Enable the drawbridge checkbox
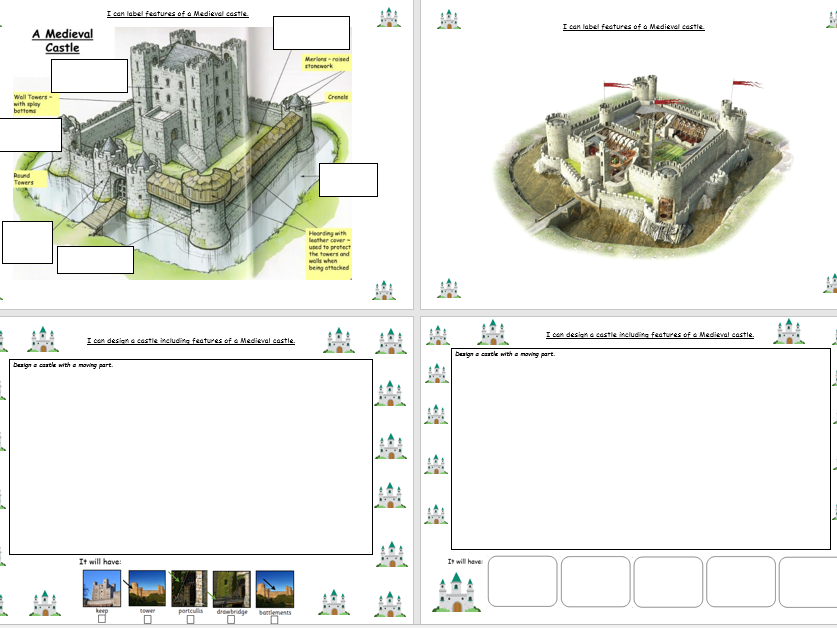Viewport: 837px width, 628px height. click(231, 619)
